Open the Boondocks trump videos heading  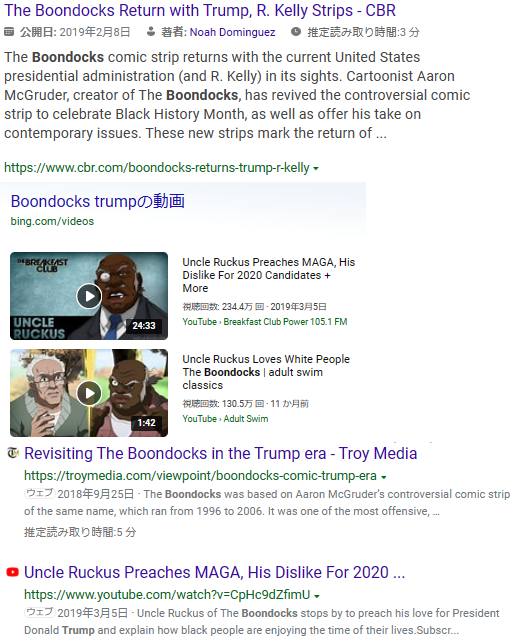coord(97,201)
